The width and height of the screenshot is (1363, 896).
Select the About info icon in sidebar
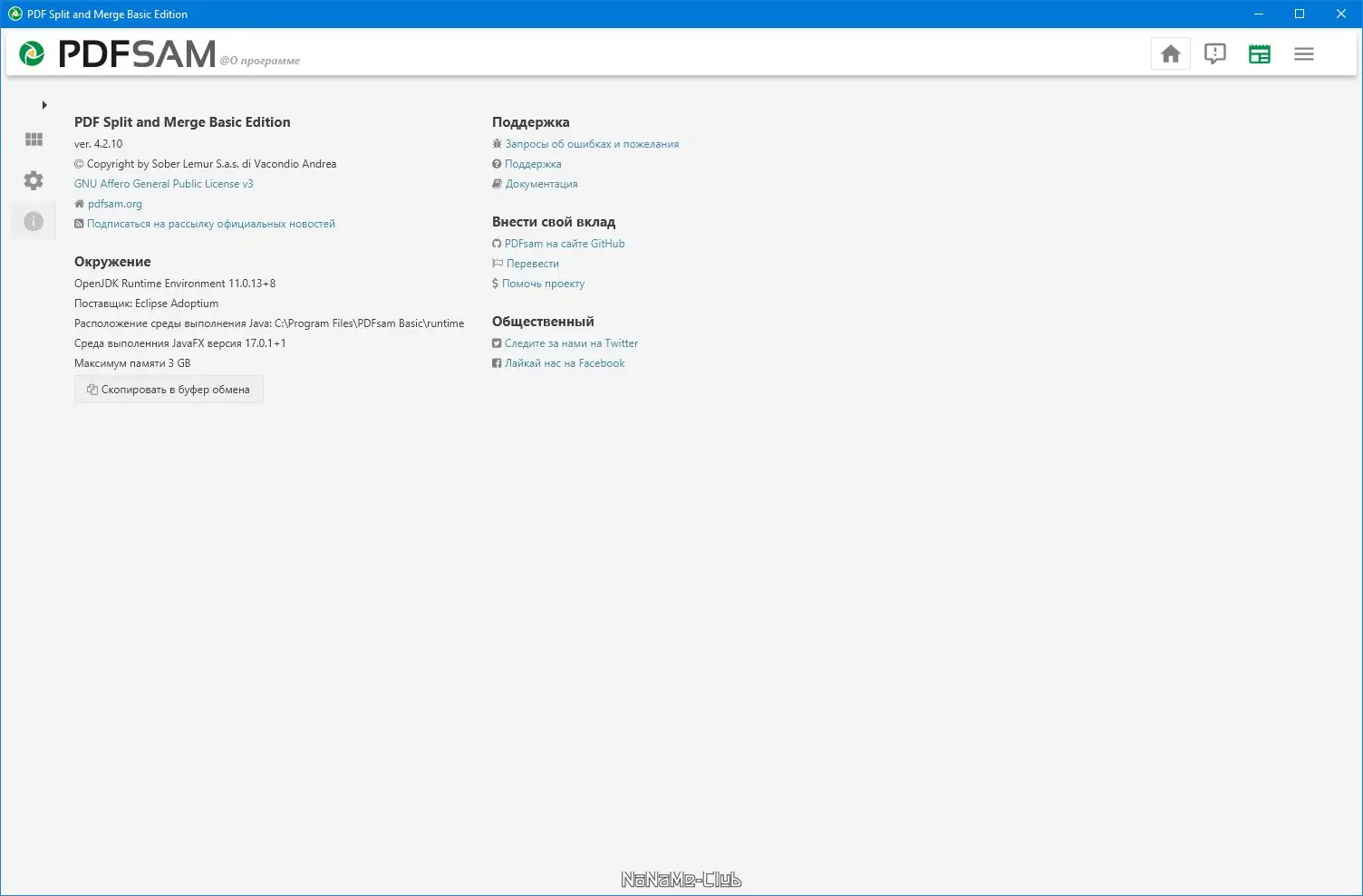[34, 221]
